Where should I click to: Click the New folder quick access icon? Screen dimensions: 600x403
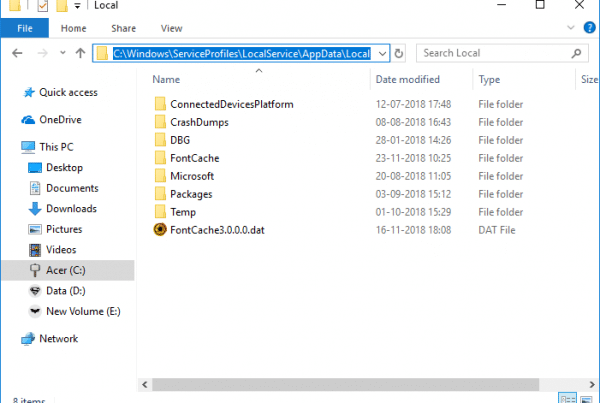point(62,5)
